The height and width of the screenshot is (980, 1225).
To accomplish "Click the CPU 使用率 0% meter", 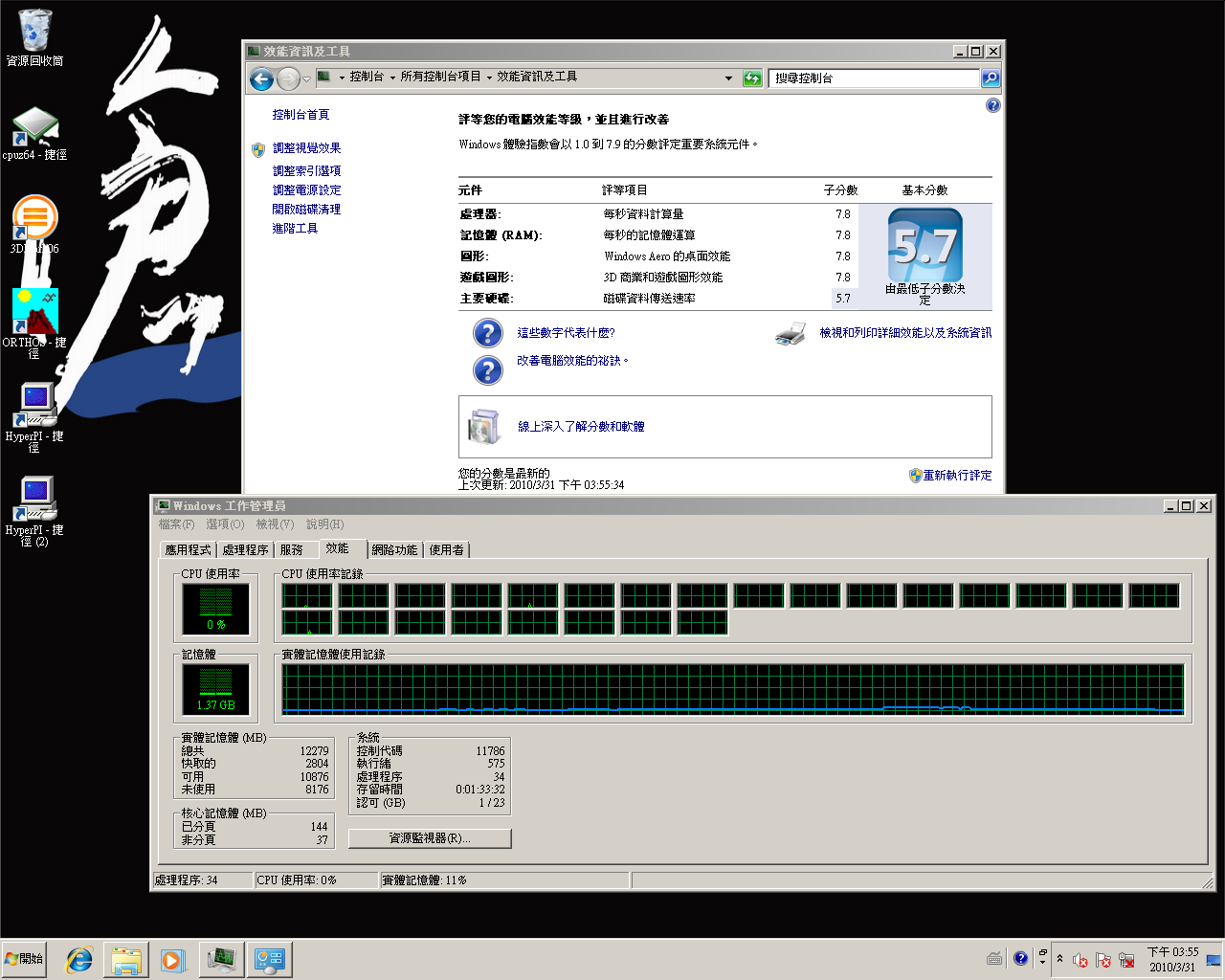I will pos(216,610).
